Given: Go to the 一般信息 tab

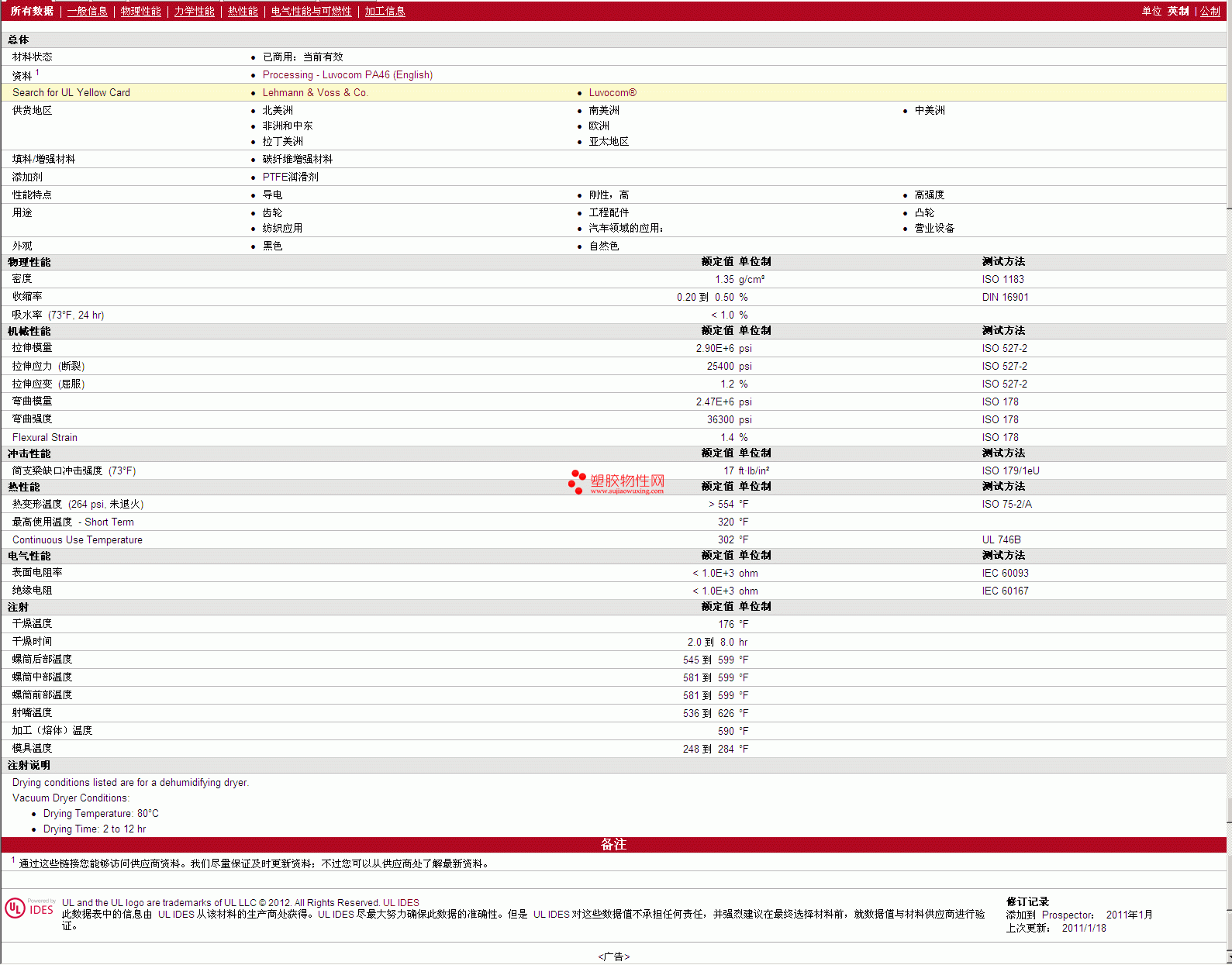Looking at the screenshot, I should (x=87, y=11).
